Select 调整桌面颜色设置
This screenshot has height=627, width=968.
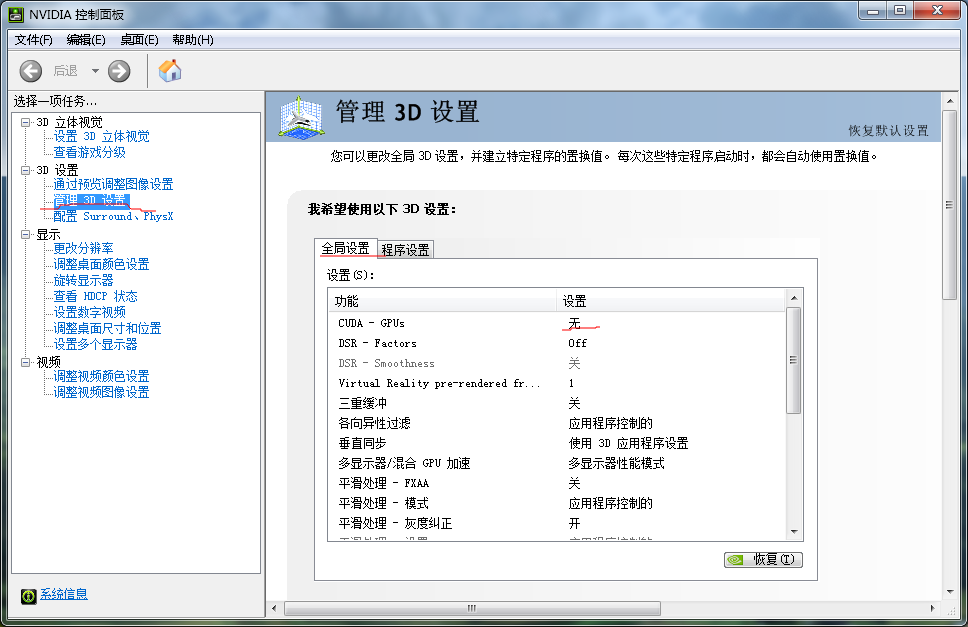click(101, 265)
